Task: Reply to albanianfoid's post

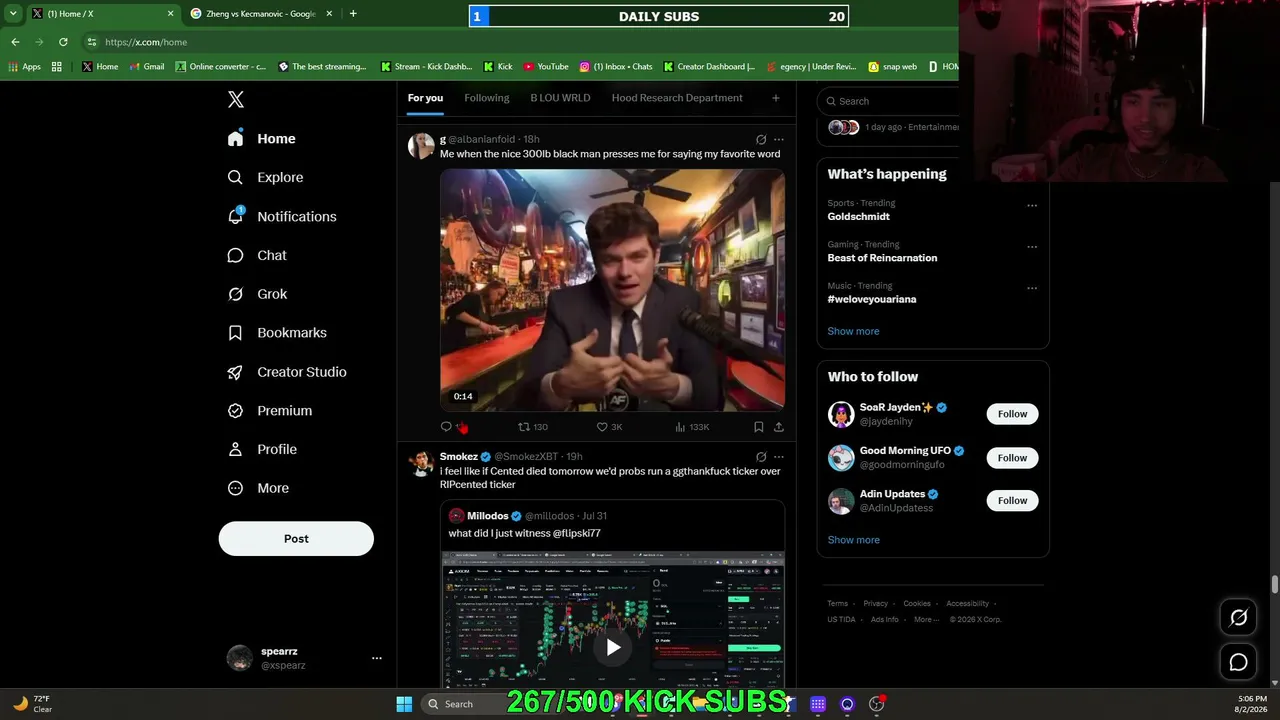Action: tap(446, 427)
